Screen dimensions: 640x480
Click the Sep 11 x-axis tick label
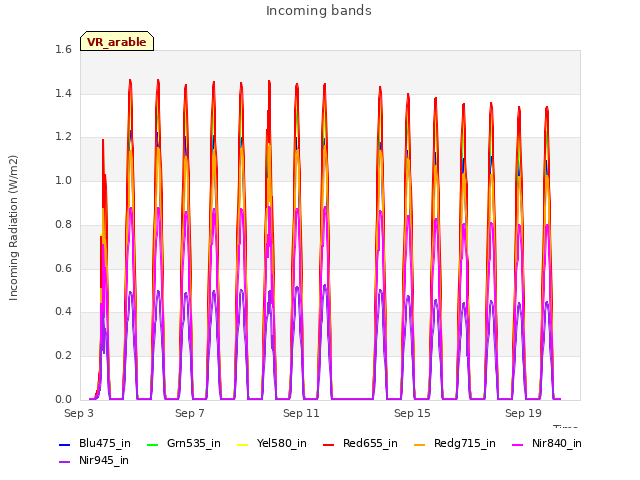pyautogui.click(x=301, y=413)
